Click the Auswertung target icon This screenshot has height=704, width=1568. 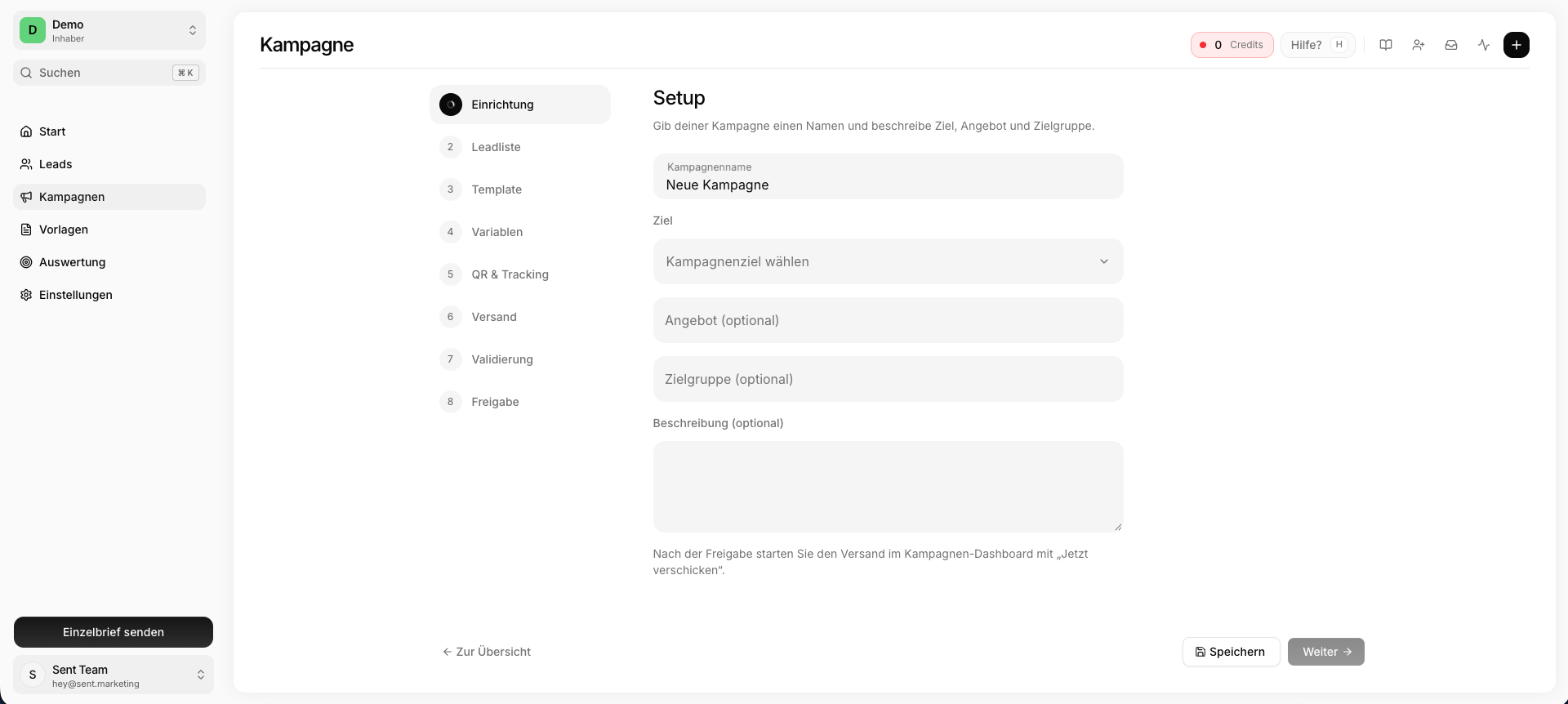(x=26, y=262)
